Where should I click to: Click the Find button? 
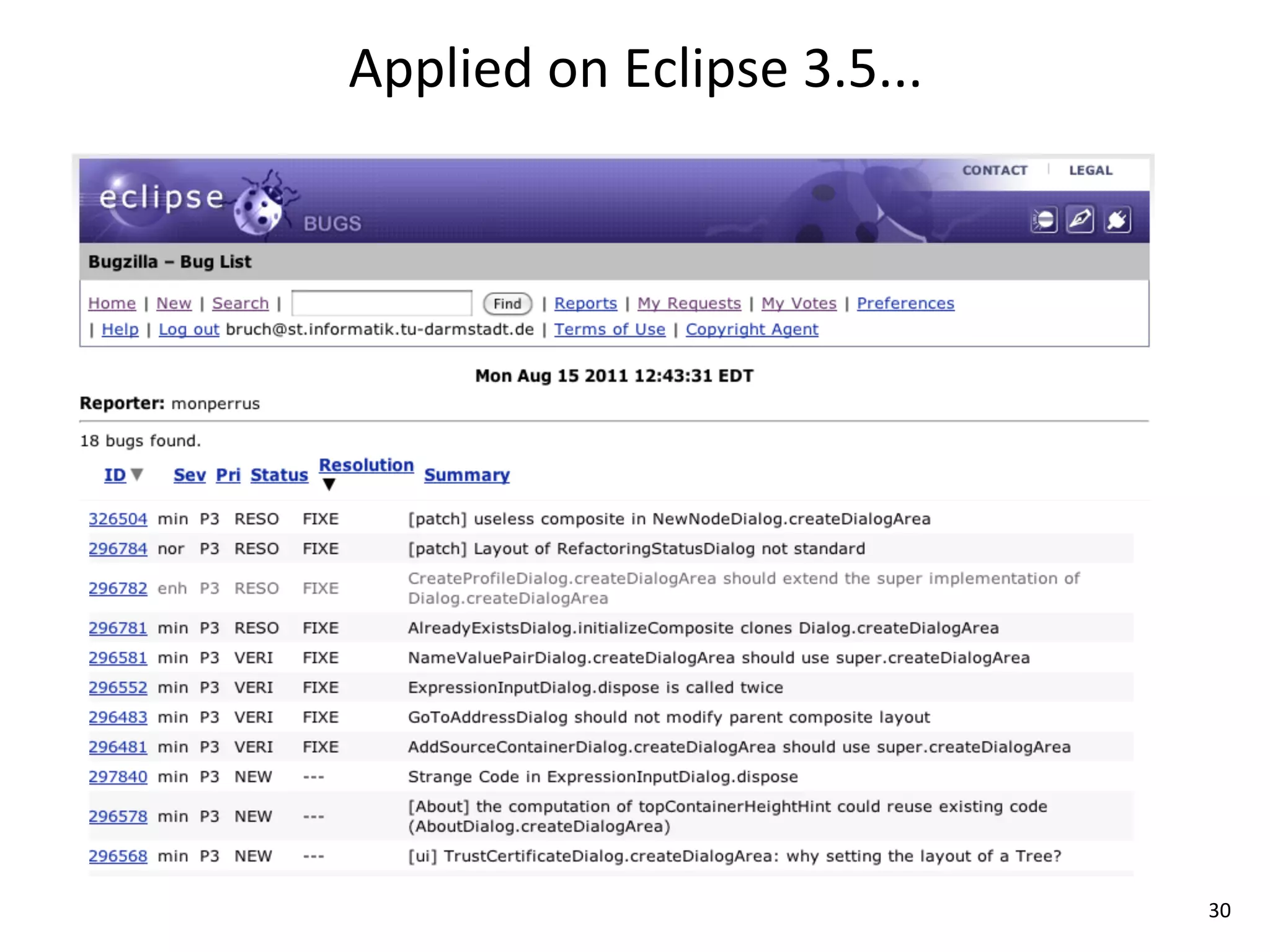(508, 304)
